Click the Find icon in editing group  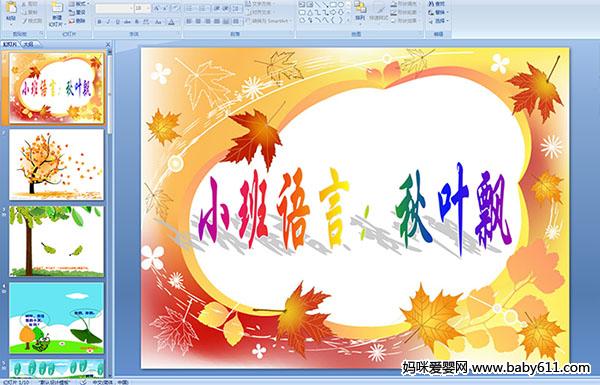pyautogui.click(x=437, y=4)
